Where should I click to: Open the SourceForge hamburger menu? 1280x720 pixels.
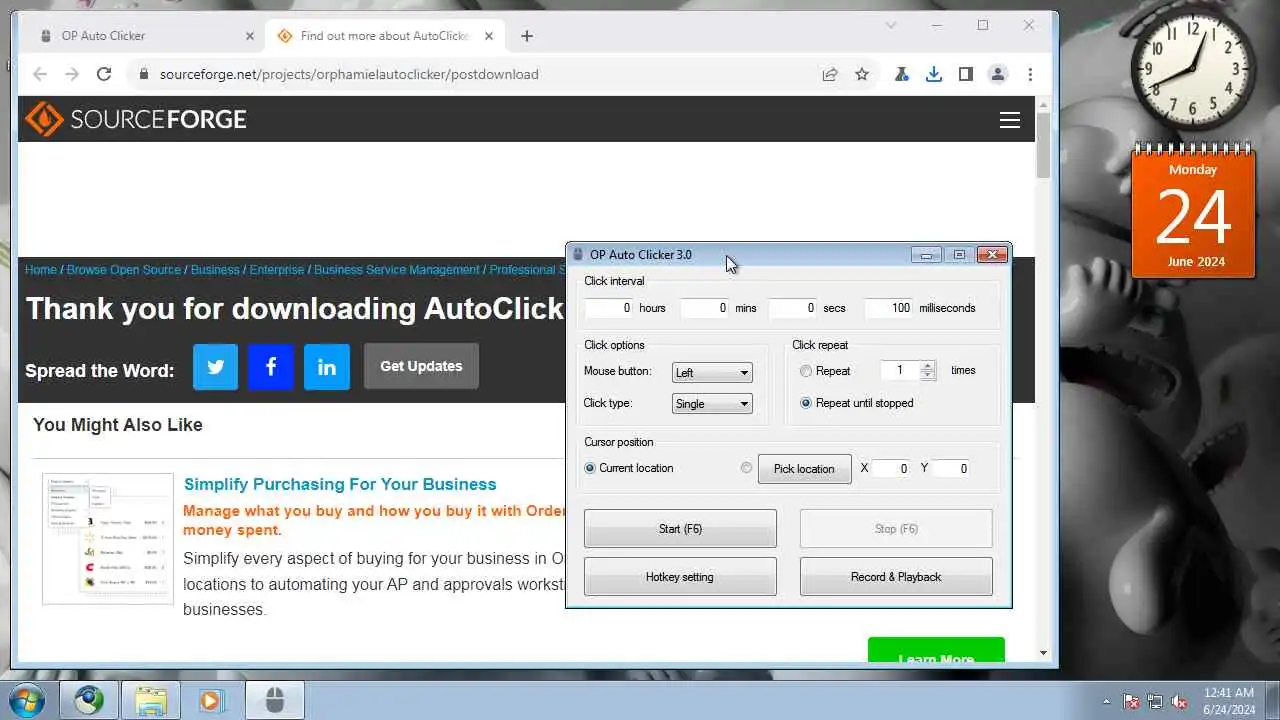point(1010,120)
